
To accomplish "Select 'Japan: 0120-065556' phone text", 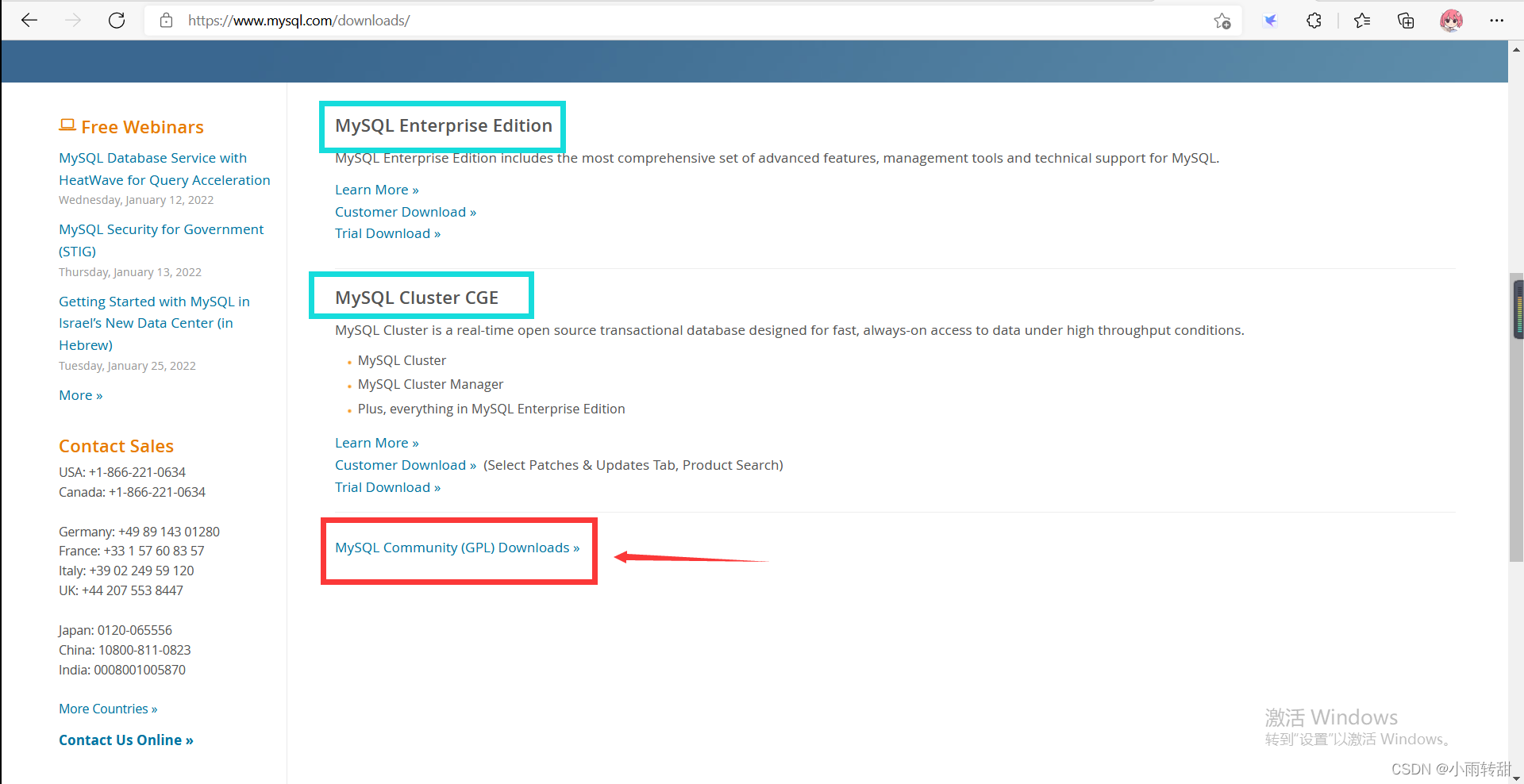I will [115, 630].
